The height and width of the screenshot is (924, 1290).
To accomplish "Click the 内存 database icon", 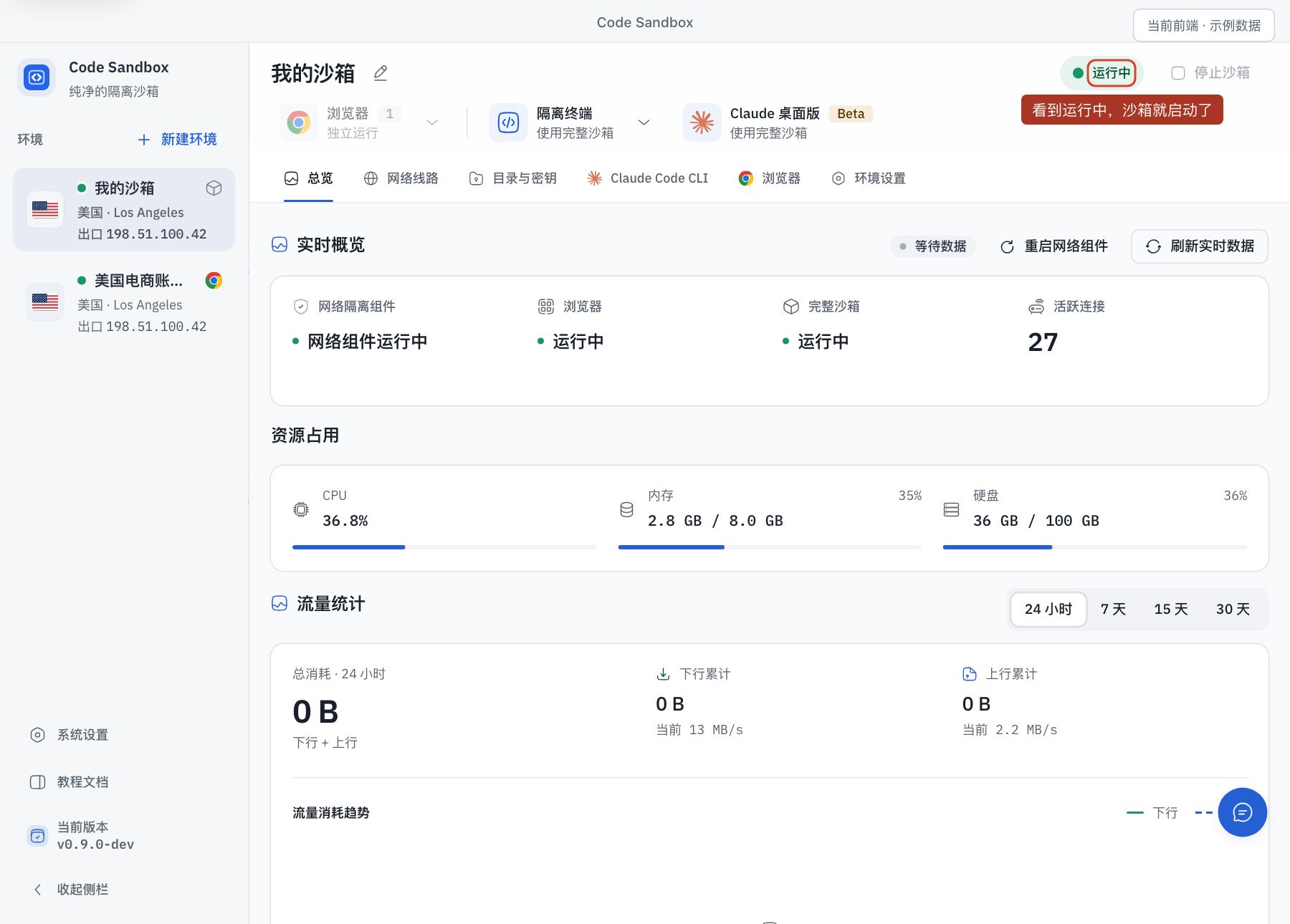I will pyautogui.click(x=626, y=510).
